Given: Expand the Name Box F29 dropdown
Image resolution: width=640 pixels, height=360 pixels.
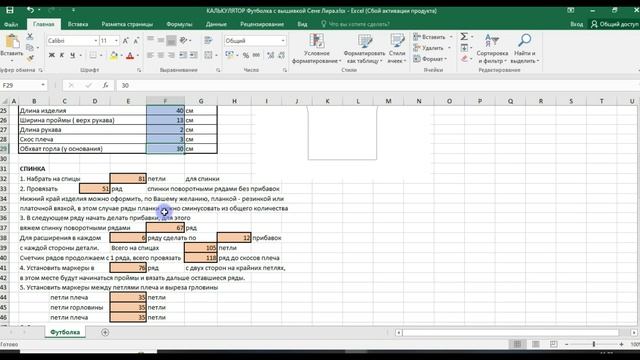Looking at the screenshot, I should [43, 85].
